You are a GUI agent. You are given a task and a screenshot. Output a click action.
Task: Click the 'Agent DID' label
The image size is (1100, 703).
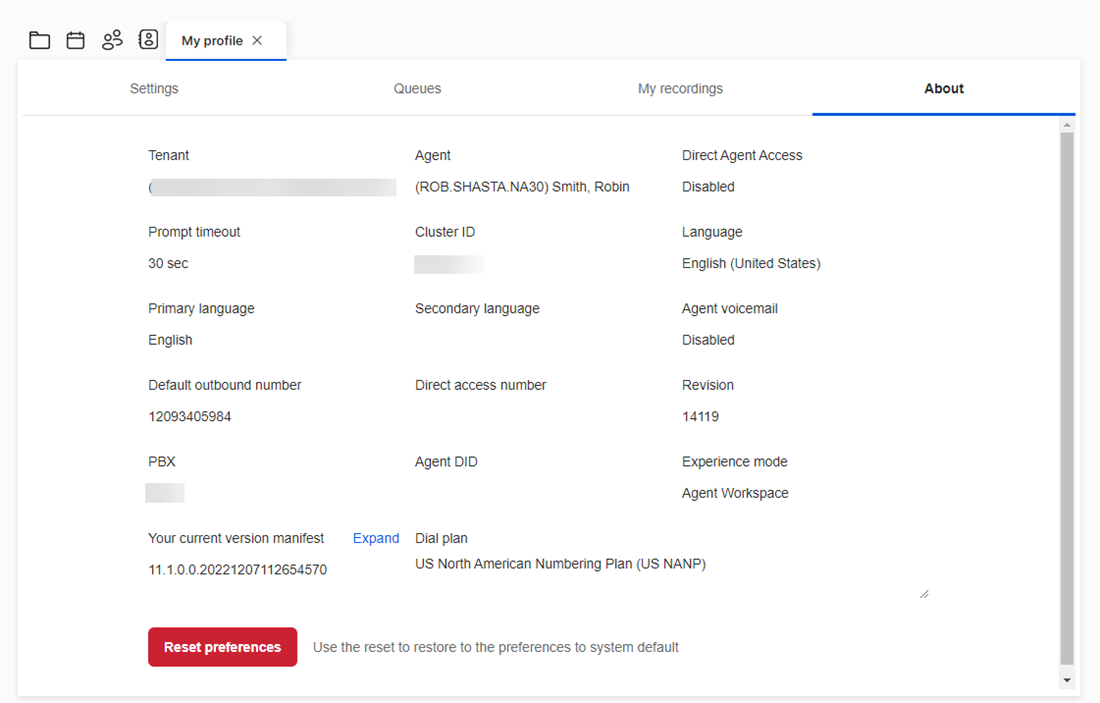(x=446, y=462)
